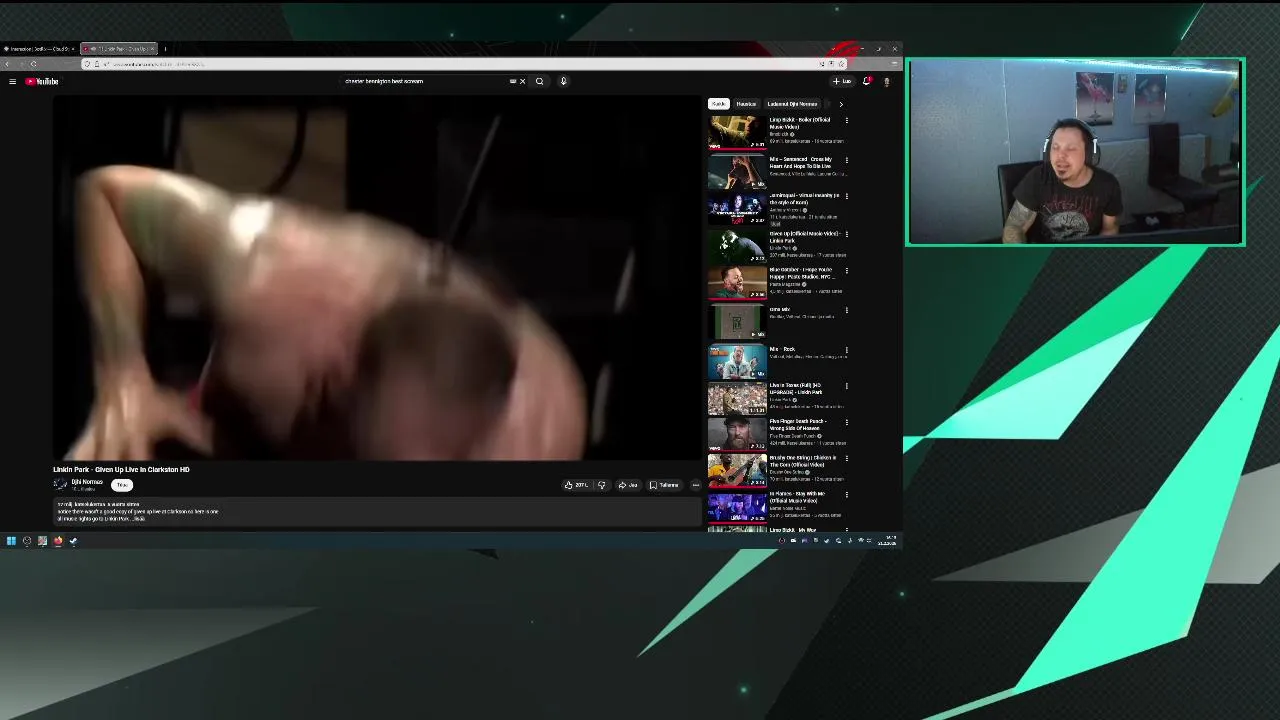Image resolution: width=1280 pixels, height=720 pixels.
Task: Open options menu for Mix - Rock
Action: click(x=846, y=350)
